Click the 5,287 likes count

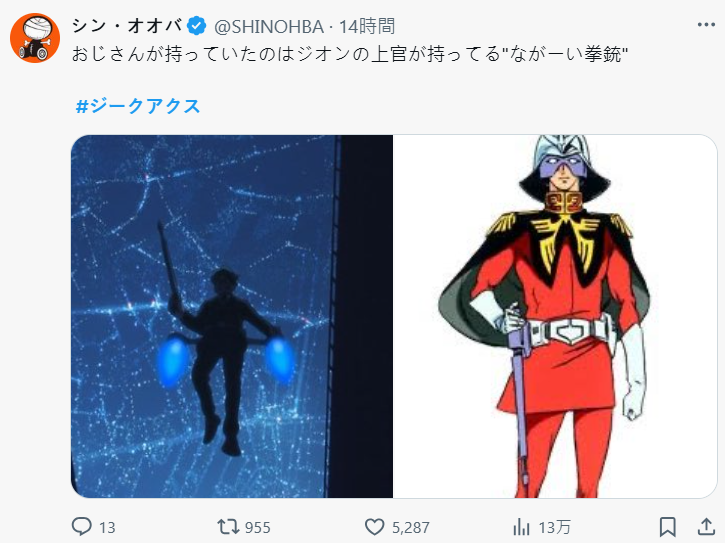[411, 527]
